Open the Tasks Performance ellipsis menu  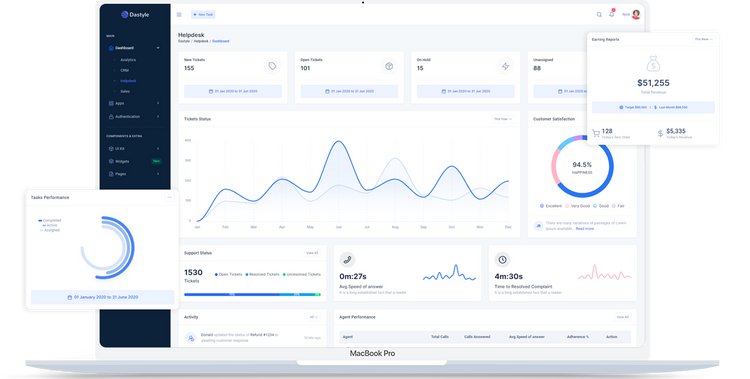tap(169, 198)
